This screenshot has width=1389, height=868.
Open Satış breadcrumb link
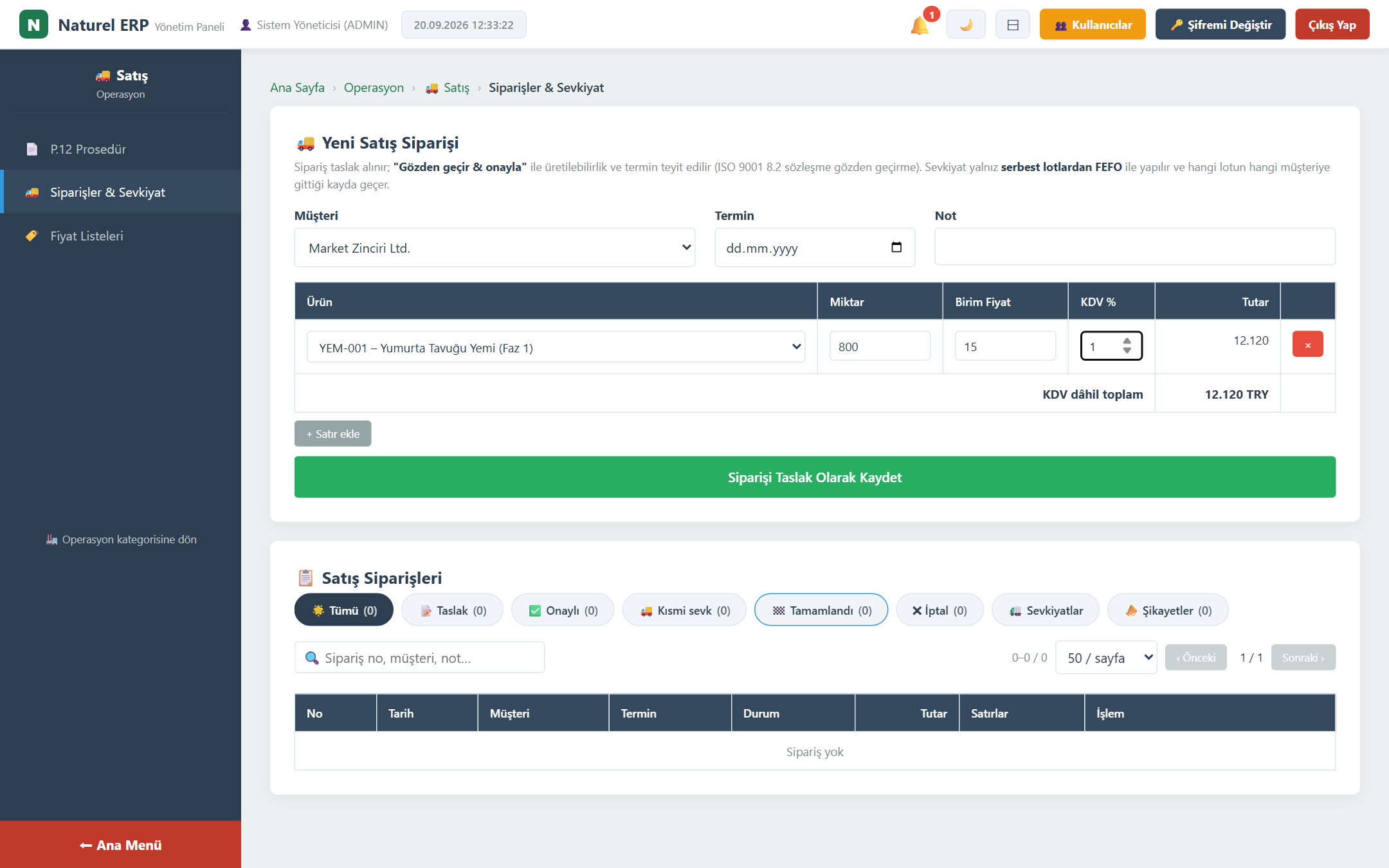tap(448, 87)
